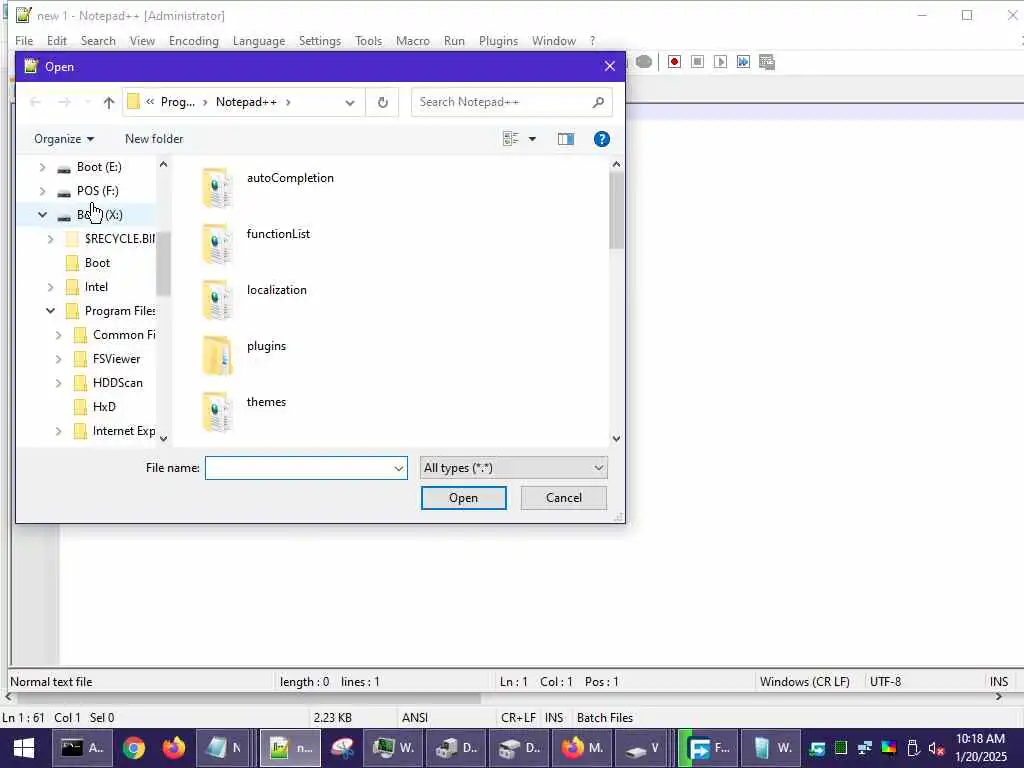The height and width of the screenshot is (768, 1024).
Task: Select Internet Exp... folder in tree
Action: 124,431
